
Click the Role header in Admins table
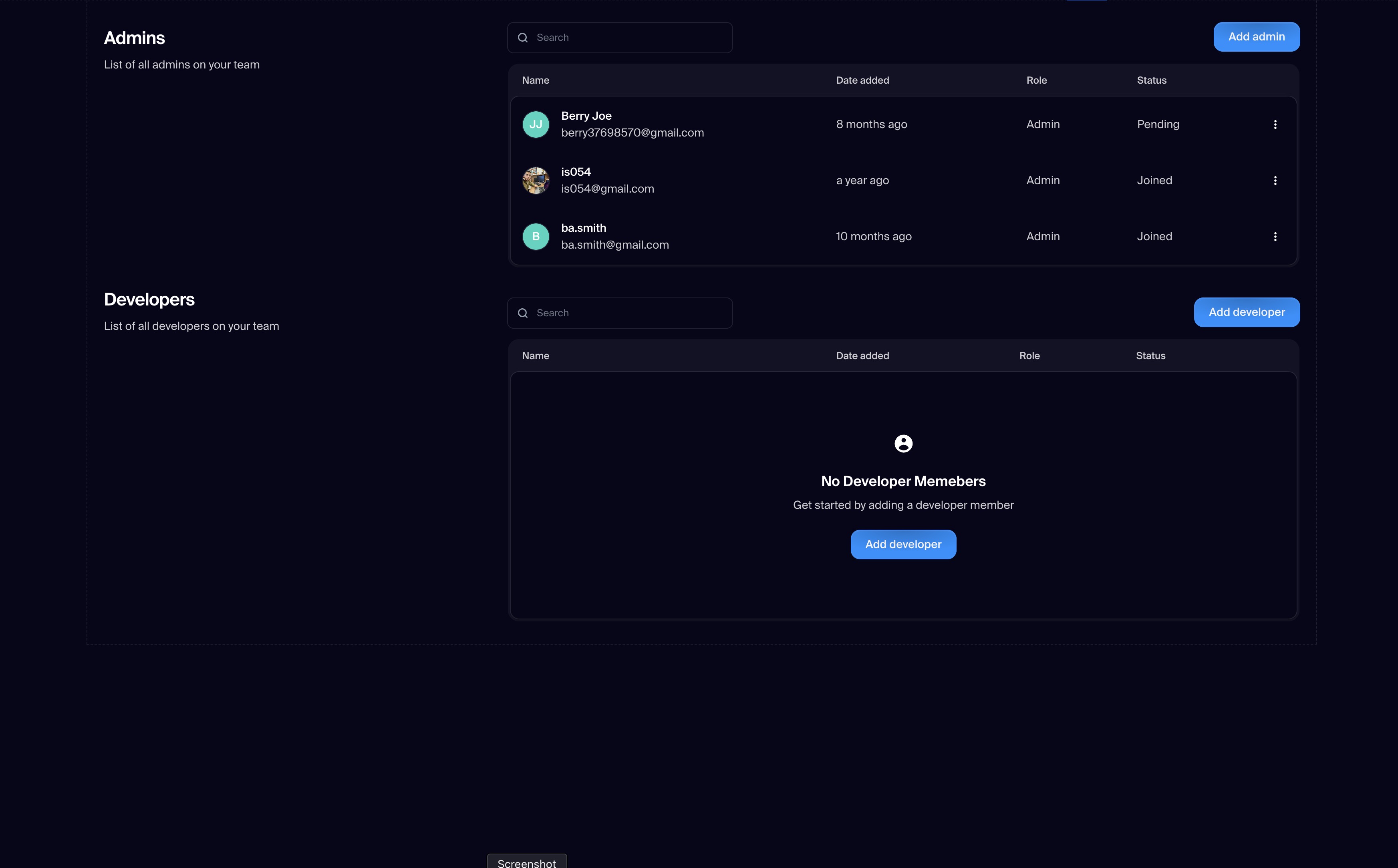tap(1036, 80)
